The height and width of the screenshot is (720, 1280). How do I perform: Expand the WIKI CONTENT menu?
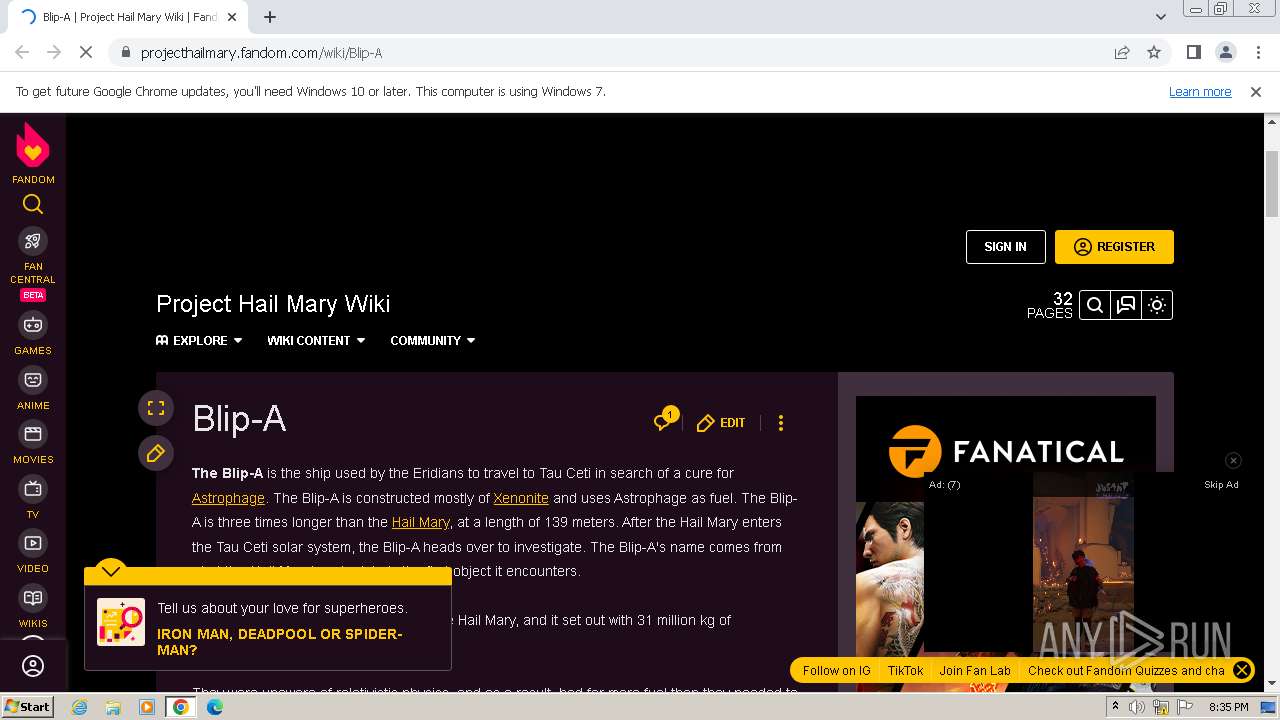(x=316, y=340)
